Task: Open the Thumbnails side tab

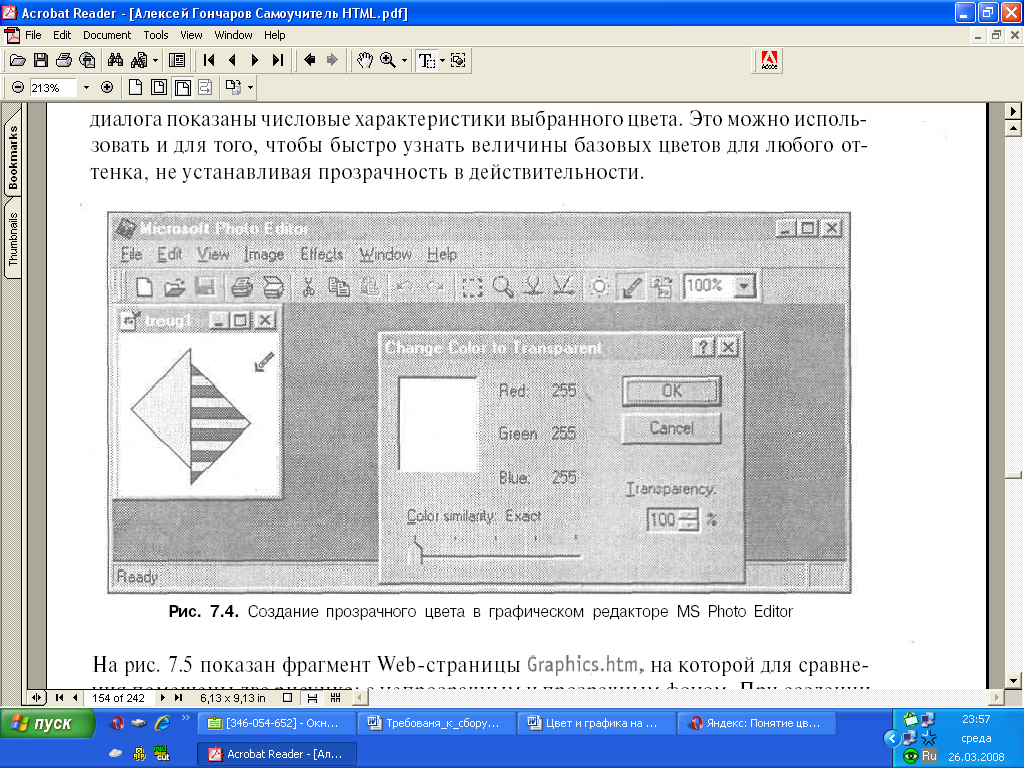Action: tap(13, 238)
